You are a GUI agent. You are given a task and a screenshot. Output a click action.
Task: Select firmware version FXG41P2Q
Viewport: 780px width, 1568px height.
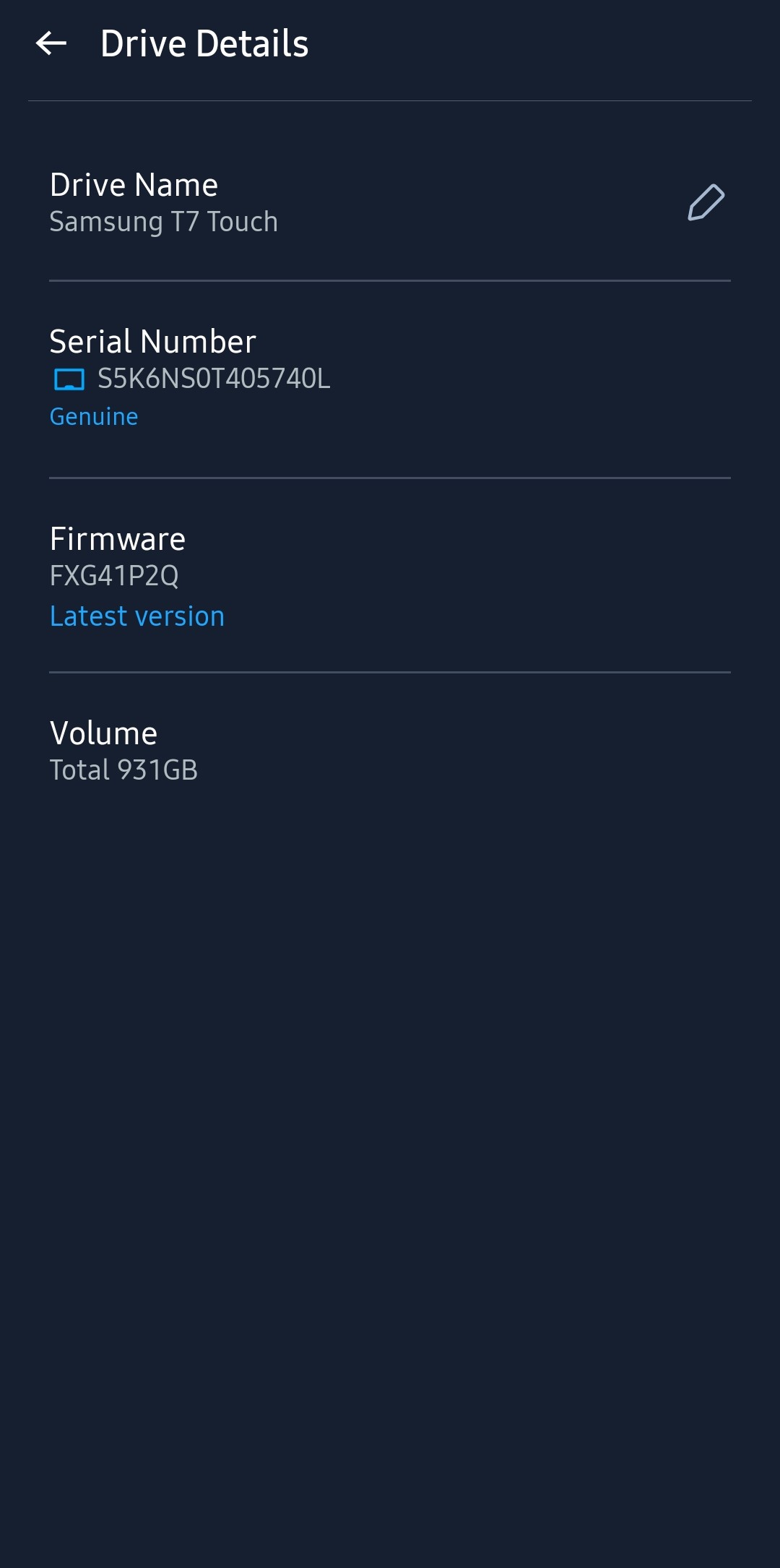tap(114, 576)
